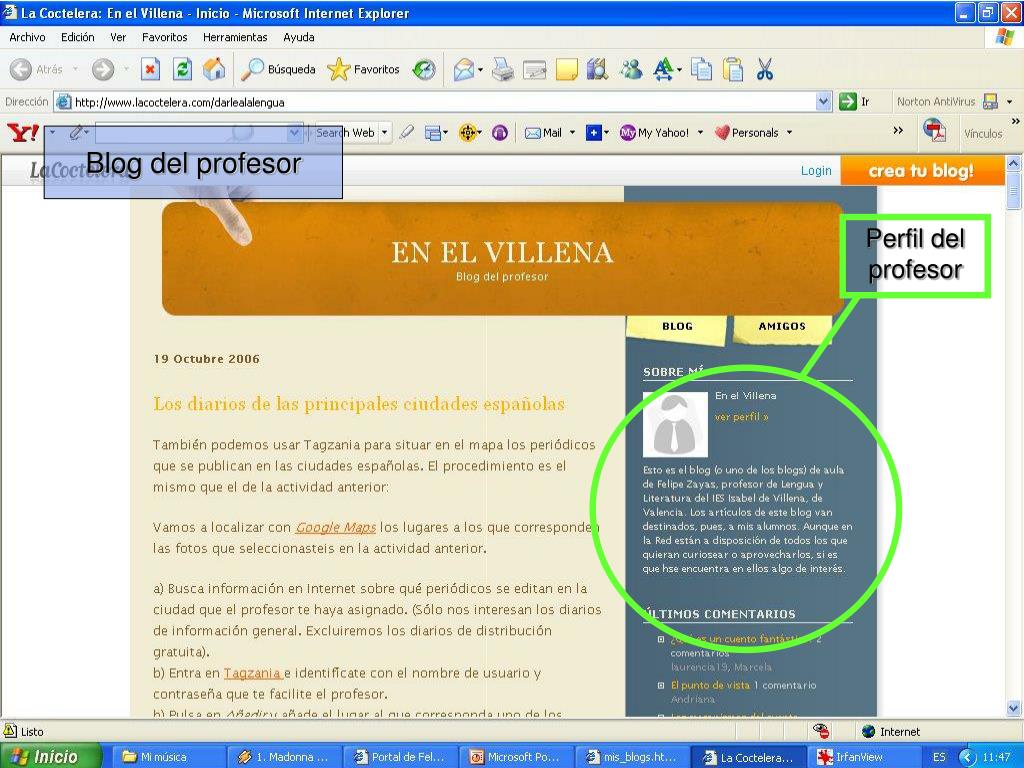The width and height of the screenshot is (1024, 768).
Task: Open Búsqueda search magnifier
Action: tap(278, 69)
